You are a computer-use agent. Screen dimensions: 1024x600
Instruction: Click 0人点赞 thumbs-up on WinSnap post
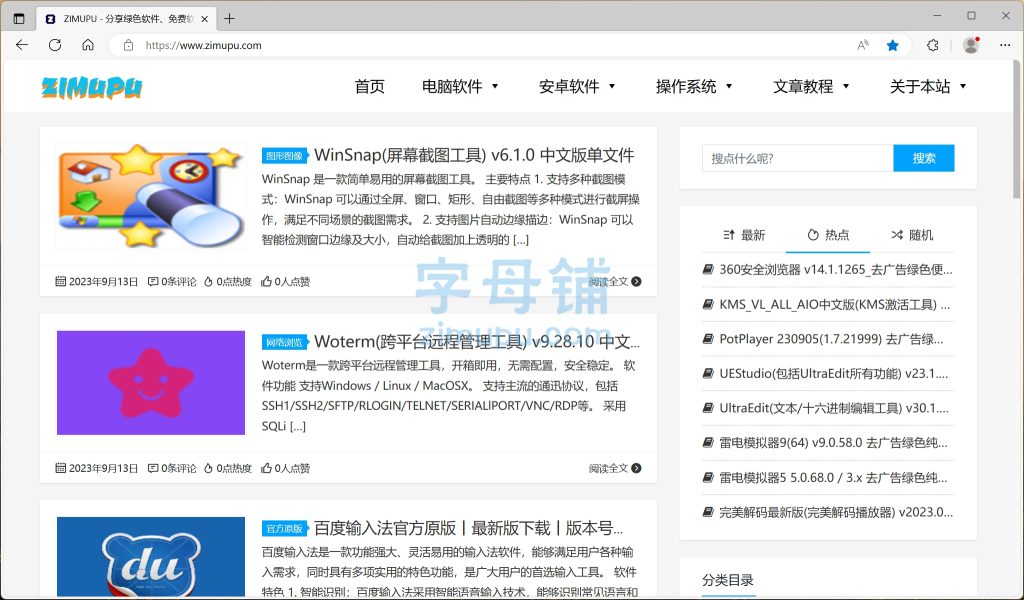285,281
